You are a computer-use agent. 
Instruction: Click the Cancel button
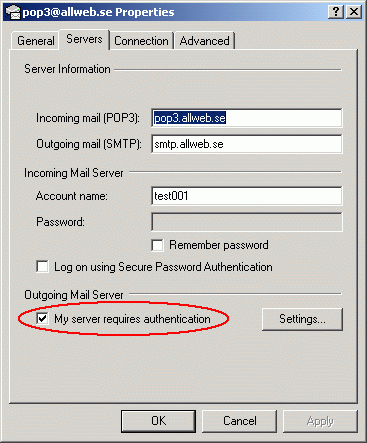click(240, 421)
